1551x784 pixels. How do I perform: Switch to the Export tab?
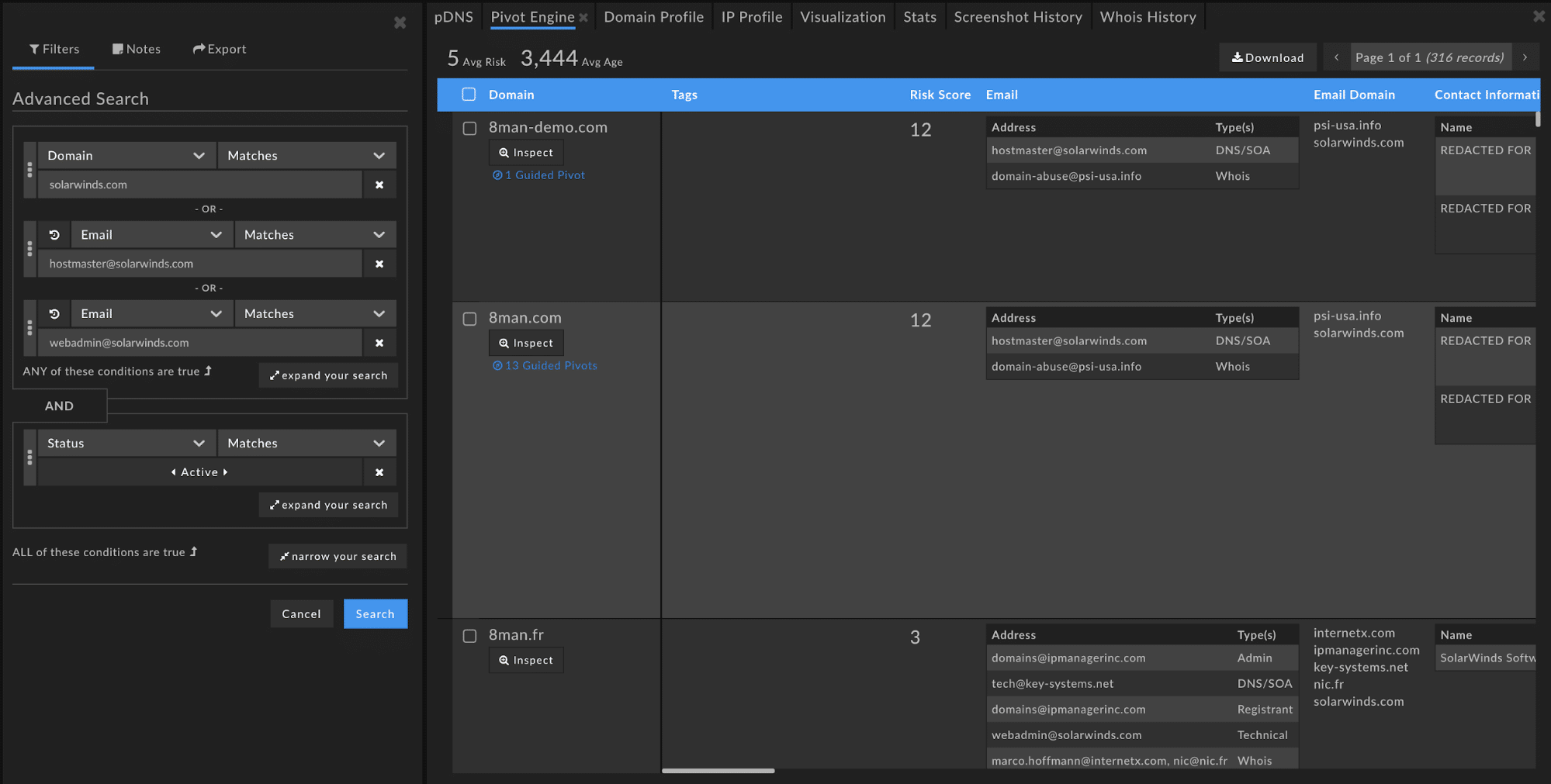click(220, 50)
